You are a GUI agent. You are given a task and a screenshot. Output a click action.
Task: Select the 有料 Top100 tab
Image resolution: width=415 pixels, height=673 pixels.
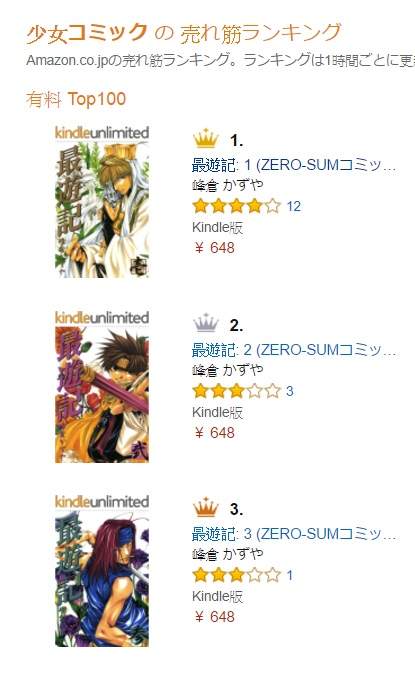pyautogui.click(x=76, y=99)
